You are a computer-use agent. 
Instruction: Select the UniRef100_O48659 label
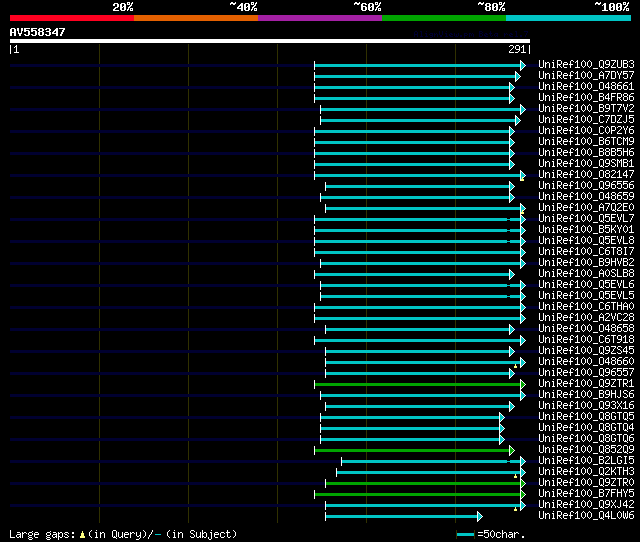pyautogui.click(x=586, y=197)
